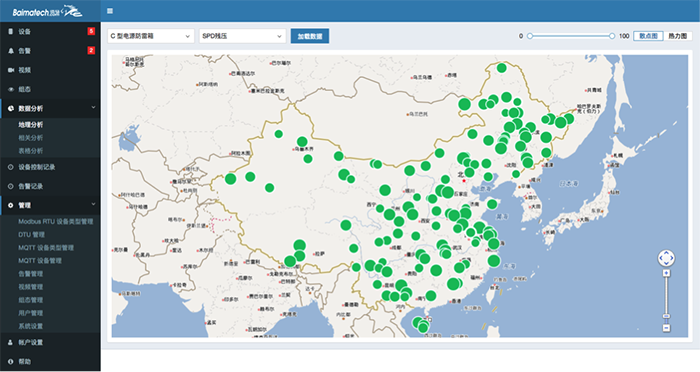Image resolution: width=700 pixels, height=372 pixels.
Task: Click the red badge on 设备
Action: [x=91, y=31]
